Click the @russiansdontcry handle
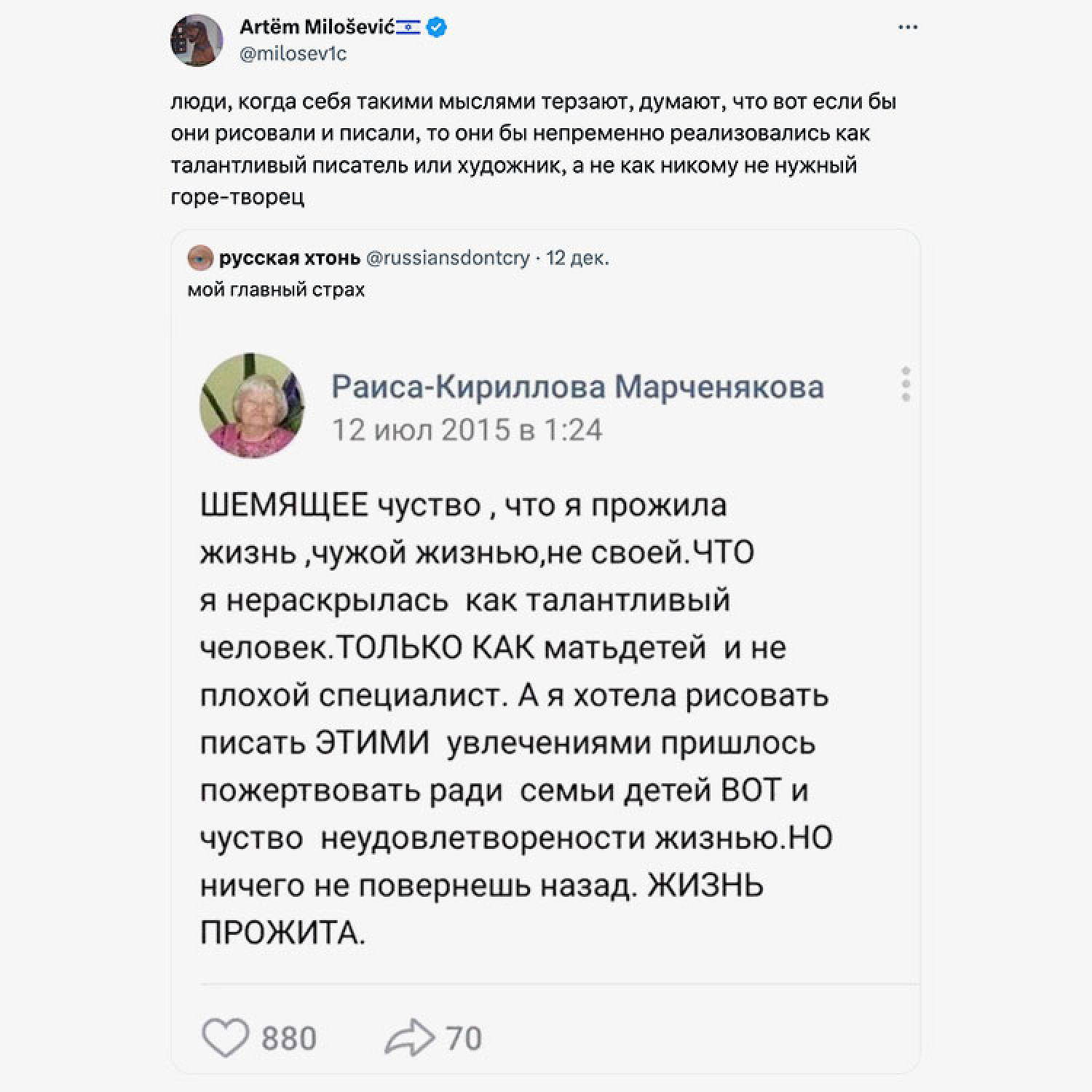 point(448,258)
